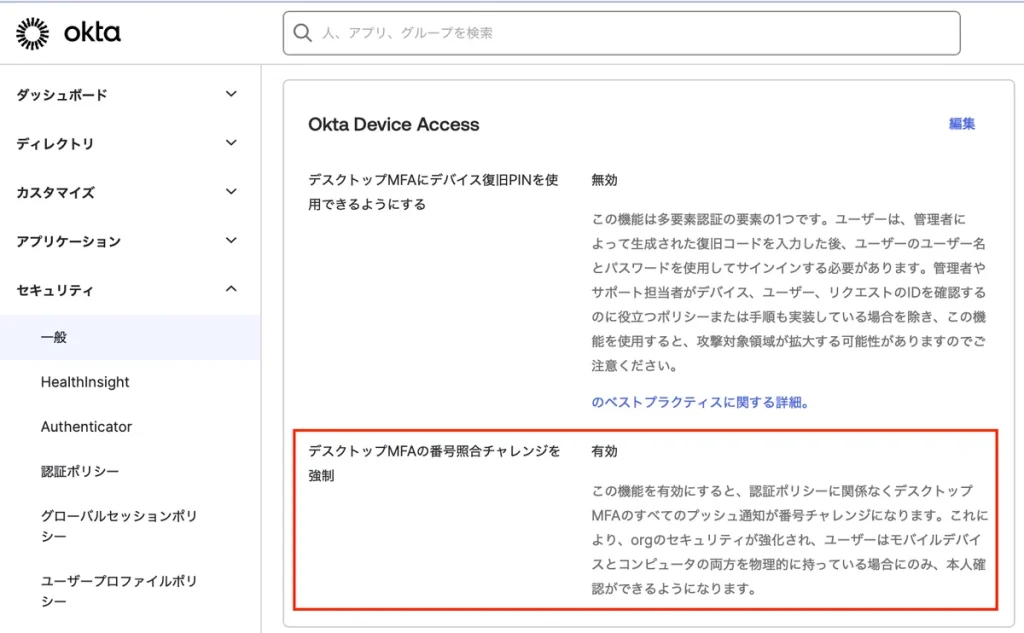Open the ダッシュボード menu
Viewport: 1024px width, 633px height.
pos(62,95)
